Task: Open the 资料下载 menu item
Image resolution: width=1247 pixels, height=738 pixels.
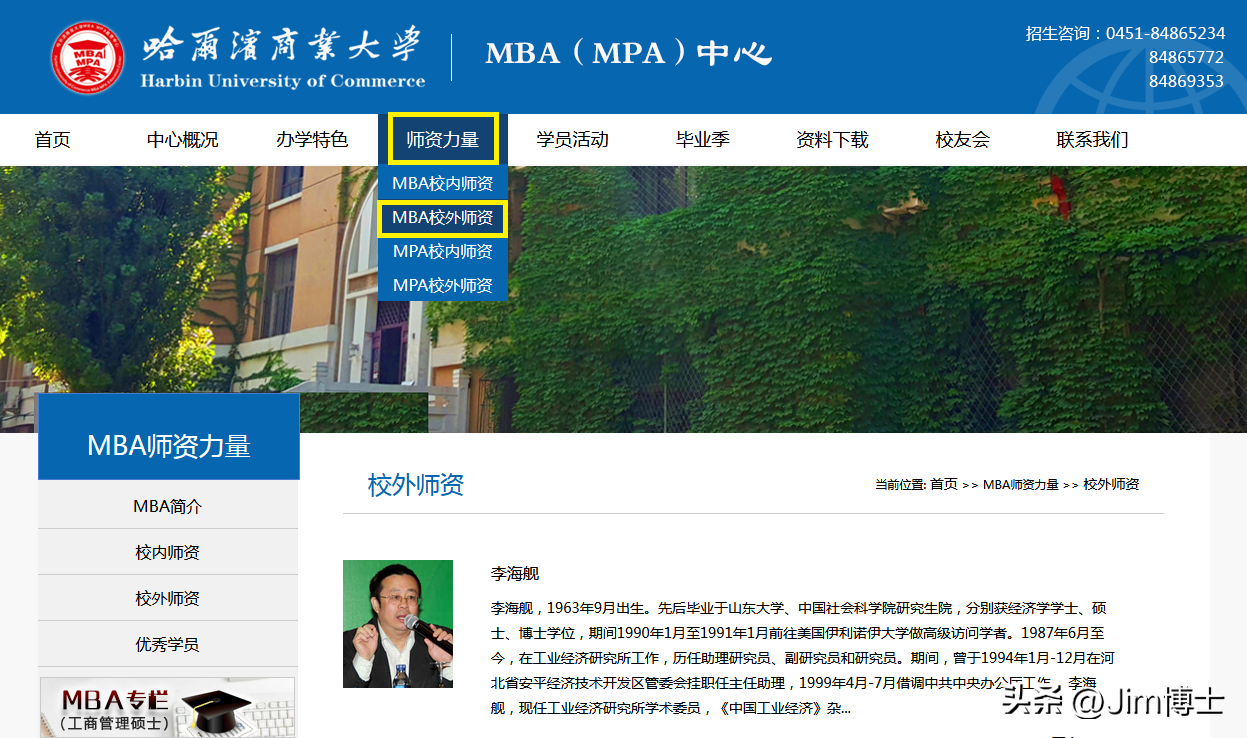Action: click(832, 140)
